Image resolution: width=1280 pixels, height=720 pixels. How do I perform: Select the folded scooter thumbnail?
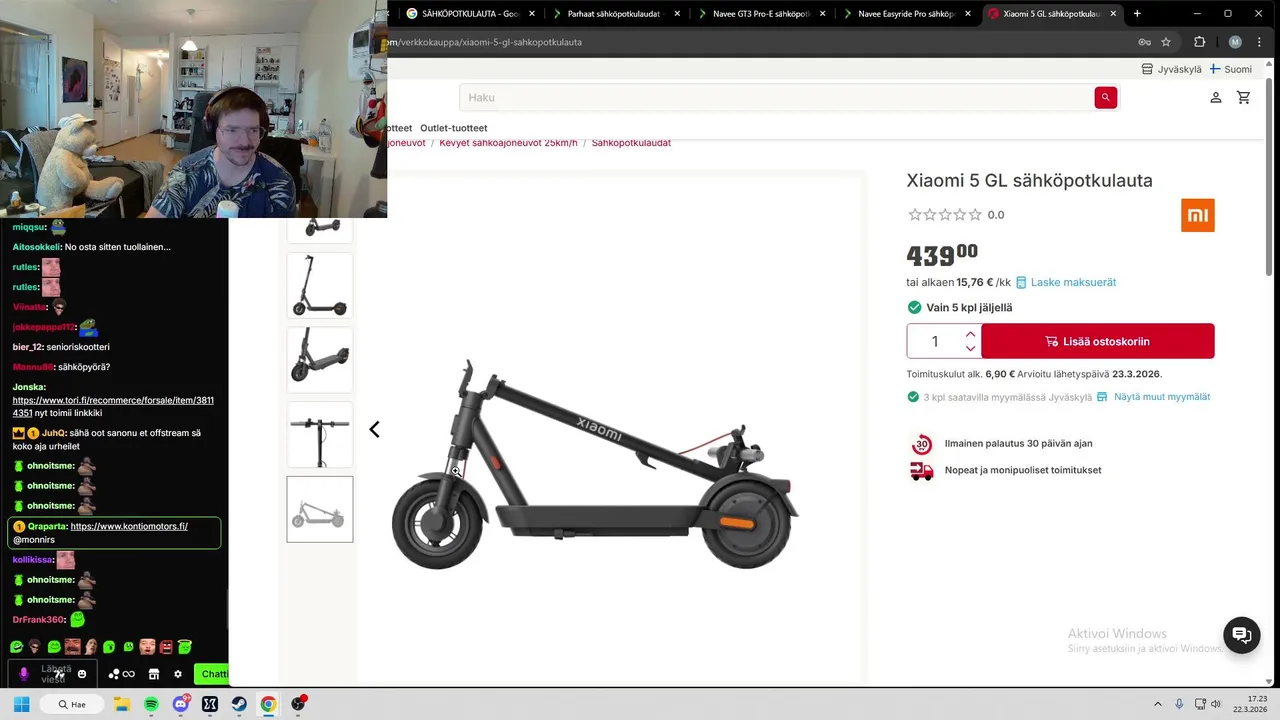[320, 510]
